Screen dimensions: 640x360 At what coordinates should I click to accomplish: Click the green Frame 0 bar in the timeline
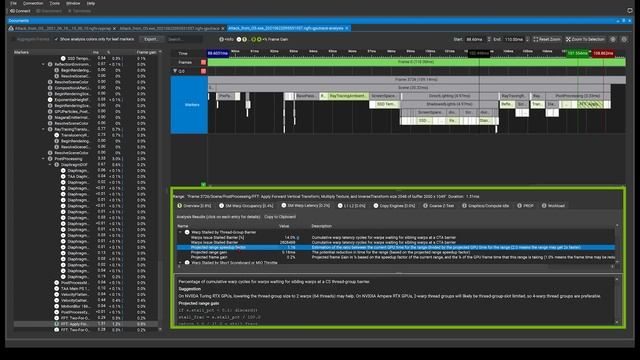416,62
